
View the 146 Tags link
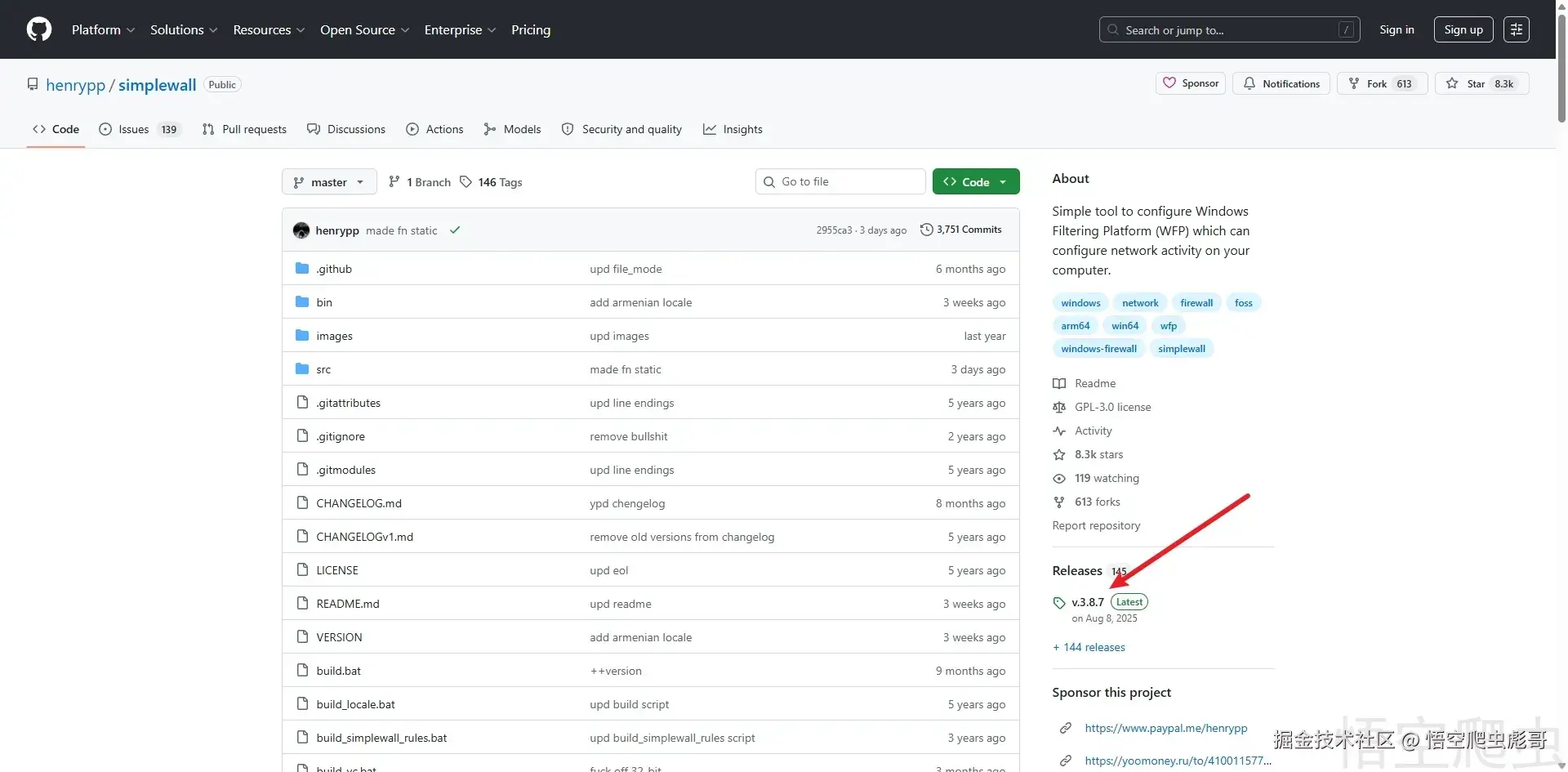(x=491, y=181)
